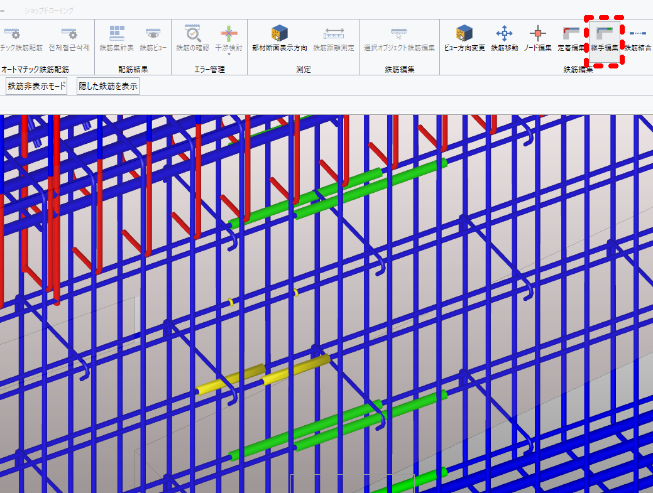Click the 鉄筋非表示モード button
Viewport: 653px width, 493px height.
tap(36, 86)
